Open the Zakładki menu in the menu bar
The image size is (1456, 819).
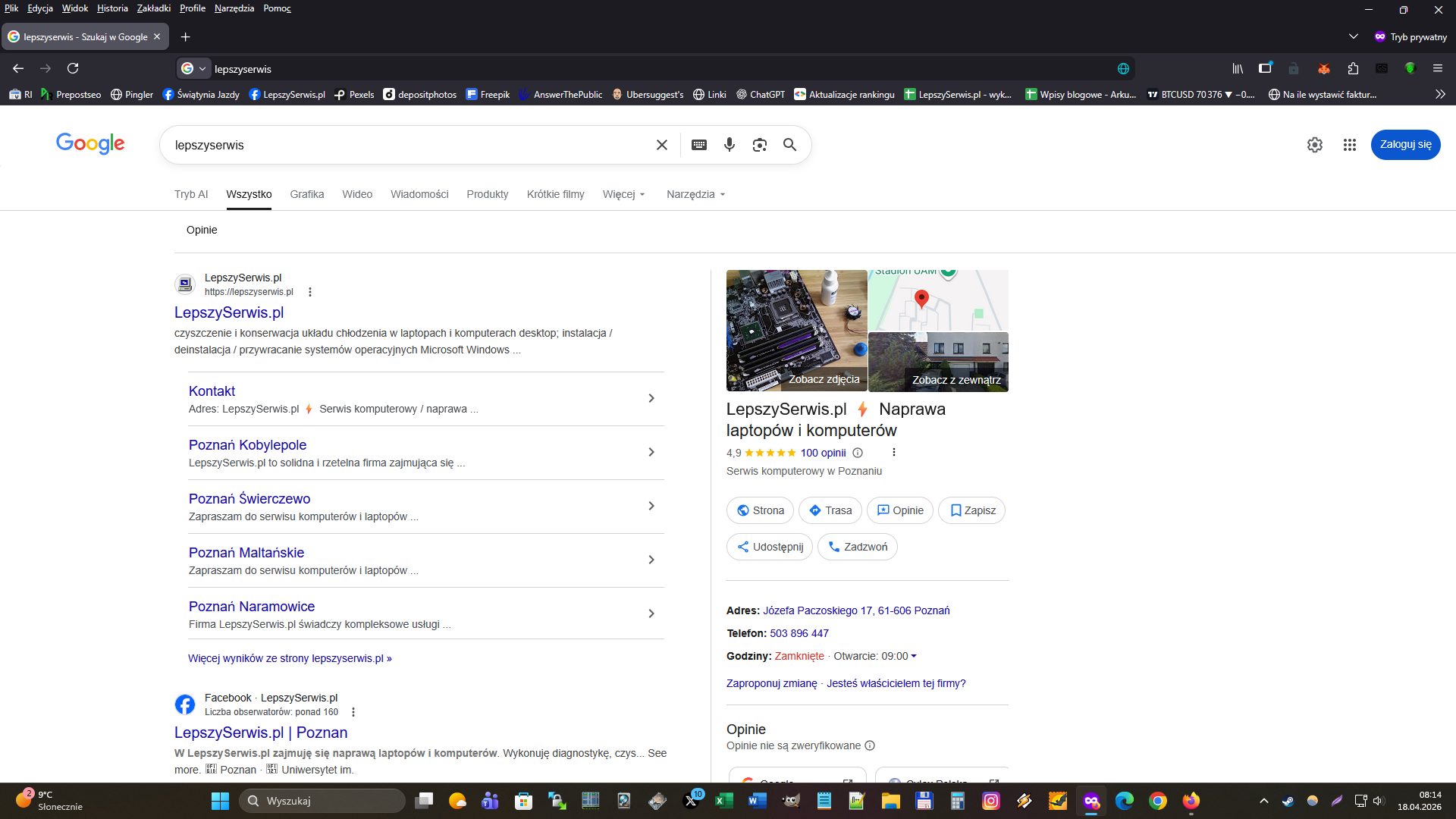(153, 8)
